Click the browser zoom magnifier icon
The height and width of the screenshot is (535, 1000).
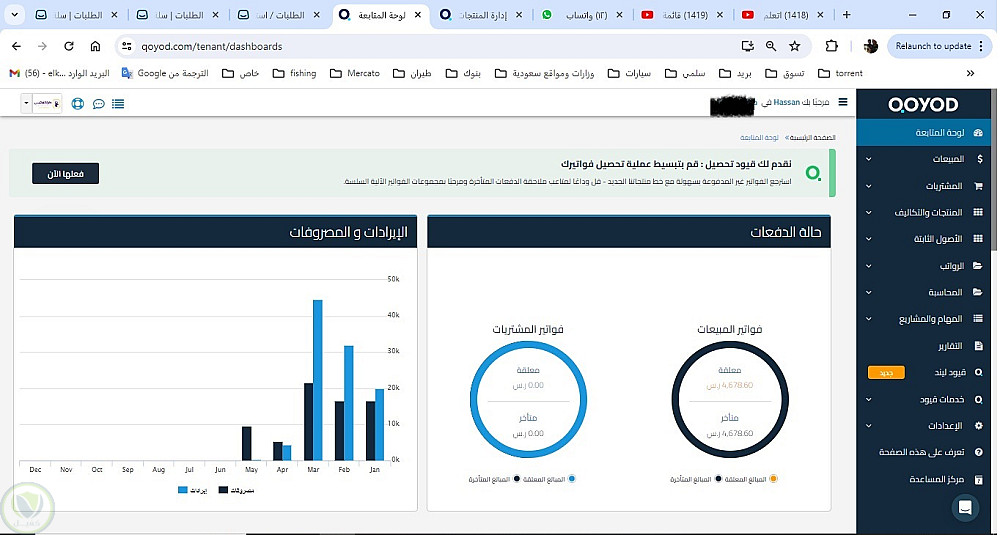coord(771,46)
